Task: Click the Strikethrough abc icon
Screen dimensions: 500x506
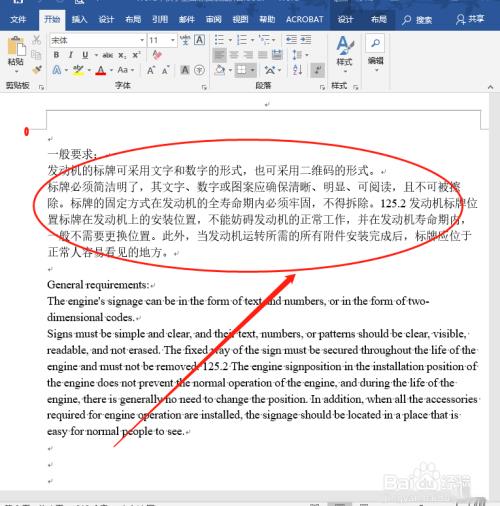Action: point(107,55)
